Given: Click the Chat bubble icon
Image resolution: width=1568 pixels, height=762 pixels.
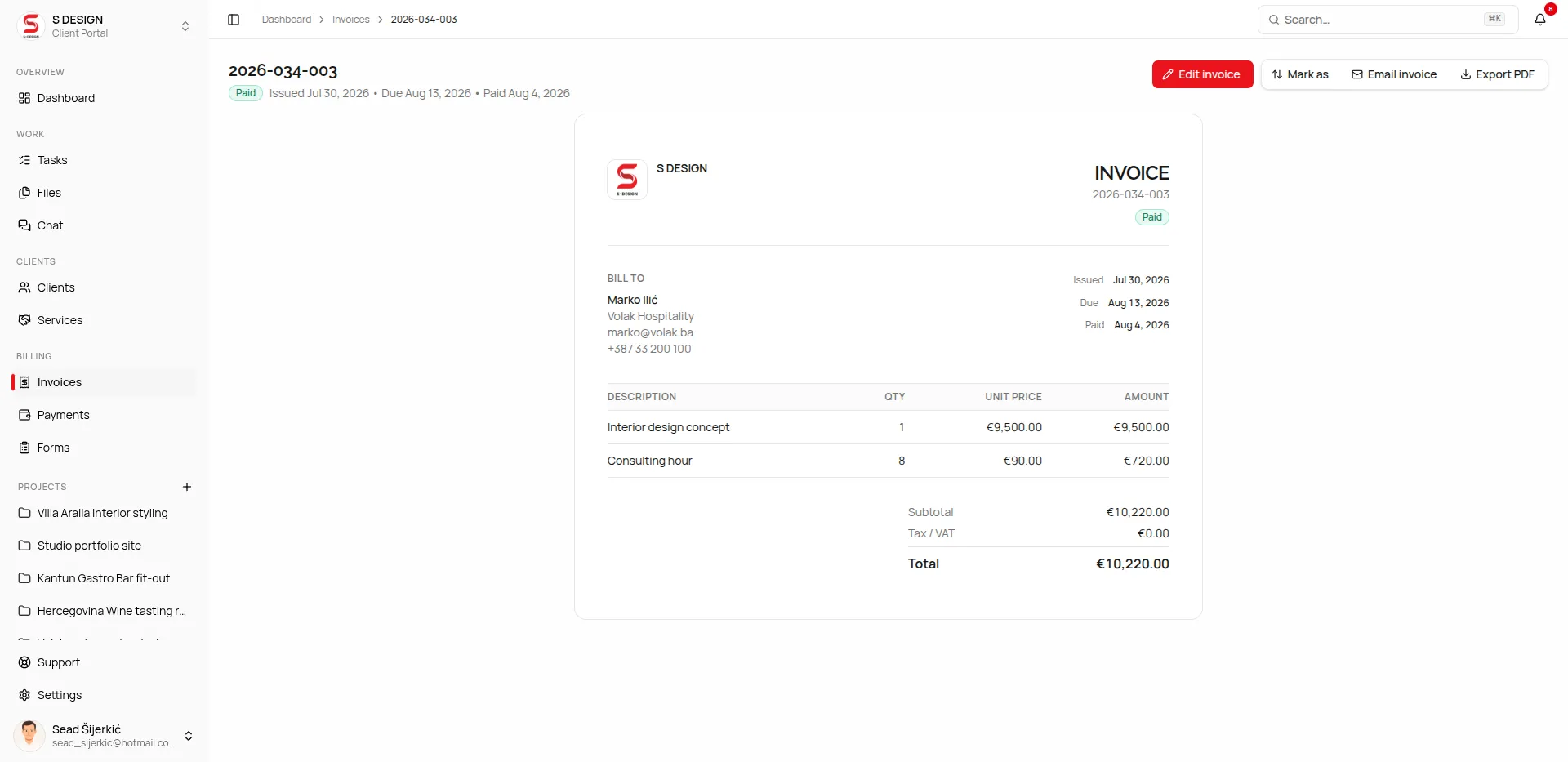Looking at the screenshot, I should click(x=24, y=225).
